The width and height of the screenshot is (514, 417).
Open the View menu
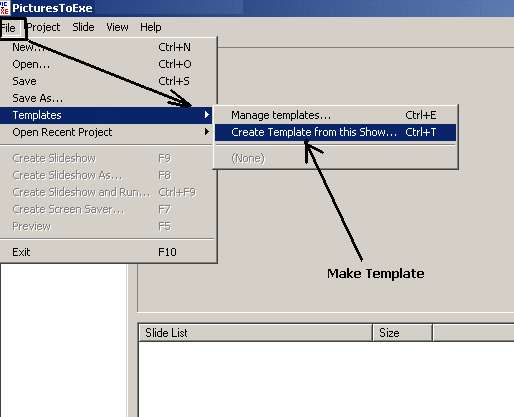click(117, 27)
